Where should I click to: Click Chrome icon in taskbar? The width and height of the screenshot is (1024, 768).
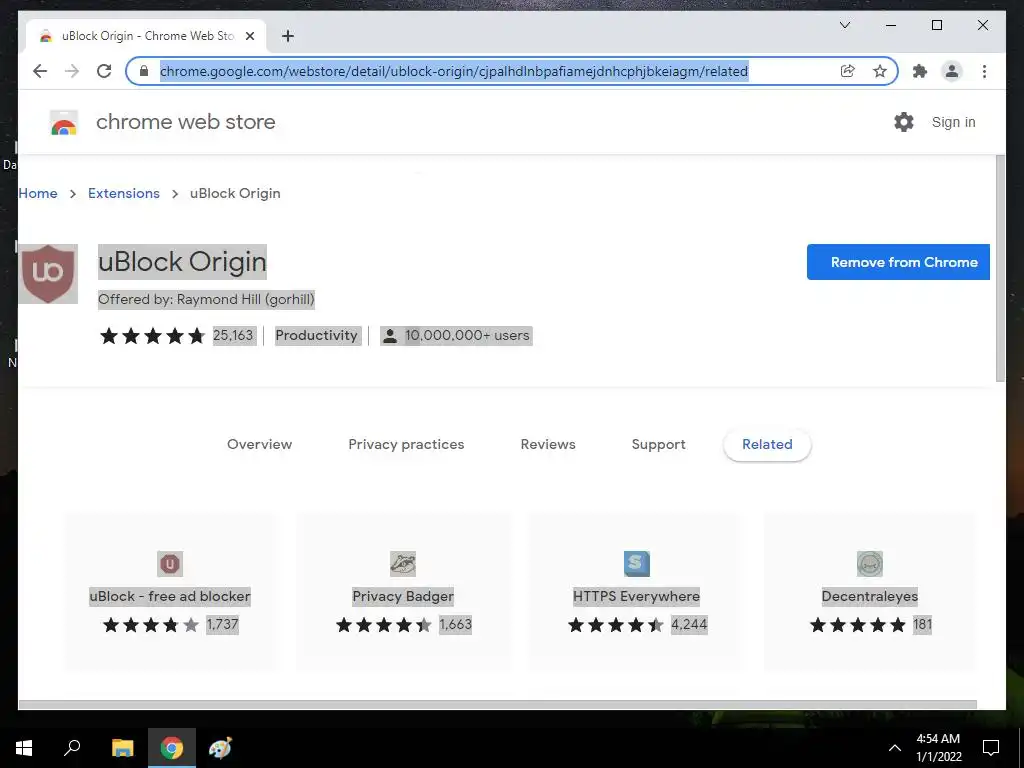(x=172, y=748)
